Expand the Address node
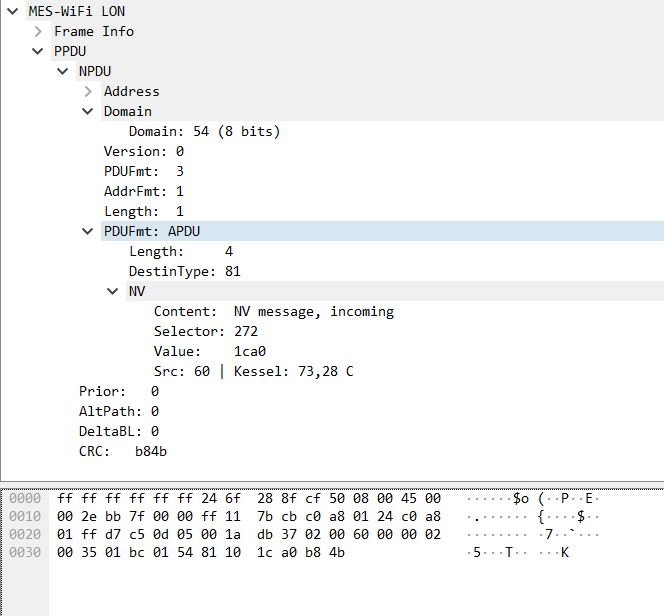 click(88, 91)
